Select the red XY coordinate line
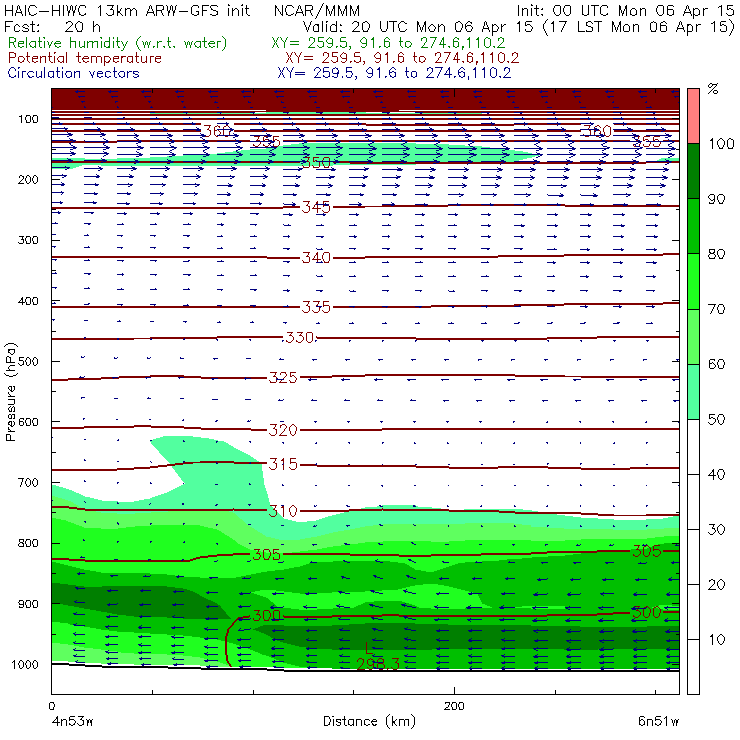The image size is (740, 740). click(402, 58)
